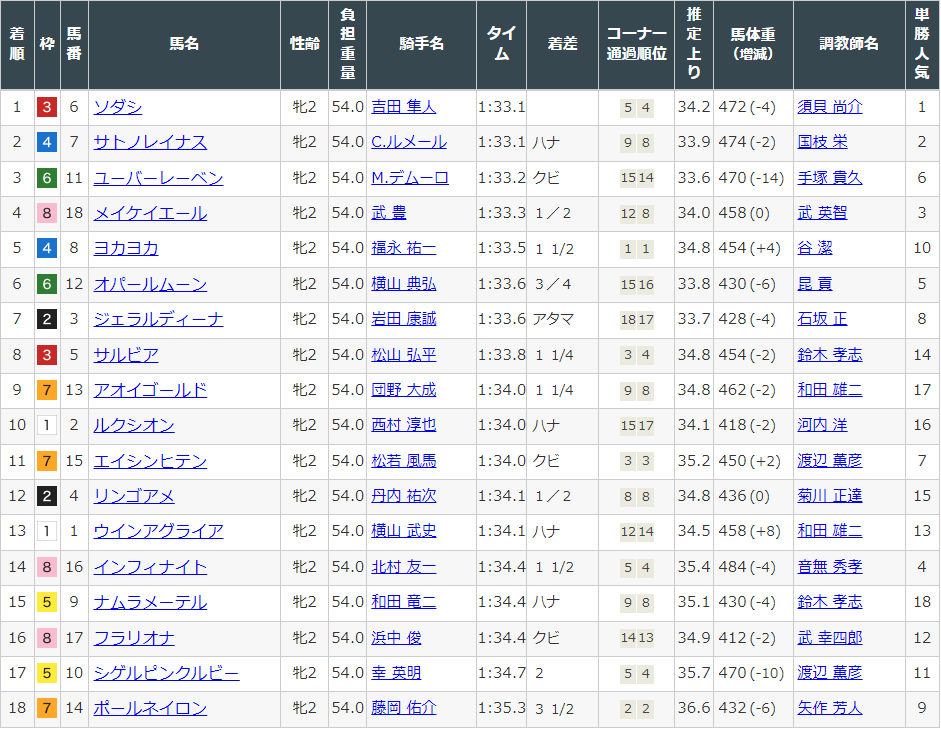Viewport: 941px width, 729px height.
Task: Select margin text アタマ
Action: pyautogui.click(x=553, y=320)
